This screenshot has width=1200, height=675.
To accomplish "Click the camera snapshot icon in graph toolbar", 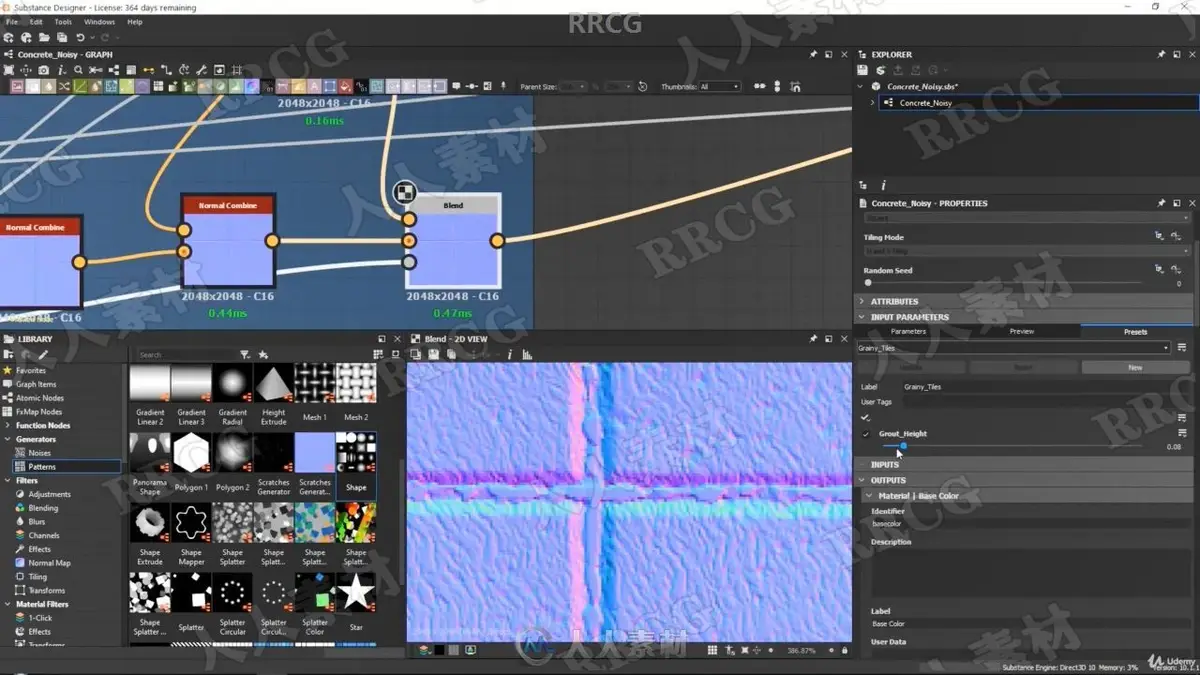I will point(43,70).
